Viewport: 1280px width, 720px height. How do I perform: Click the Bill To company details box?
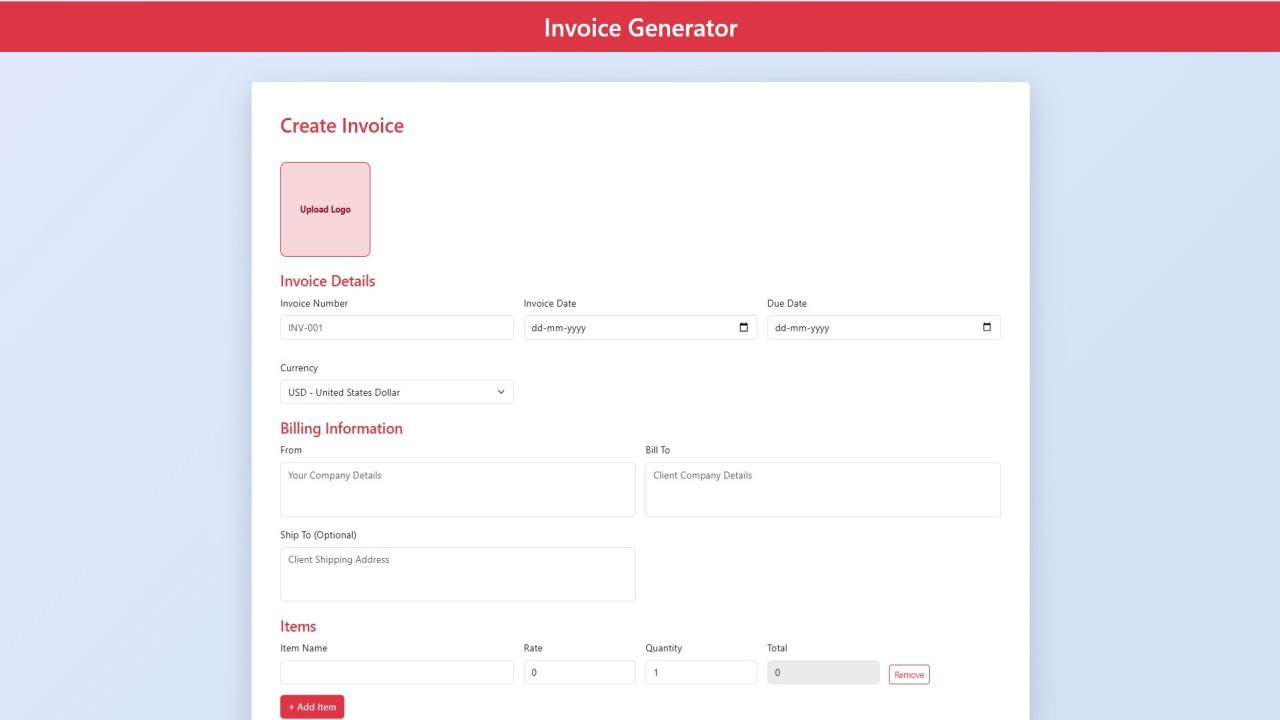822,489
